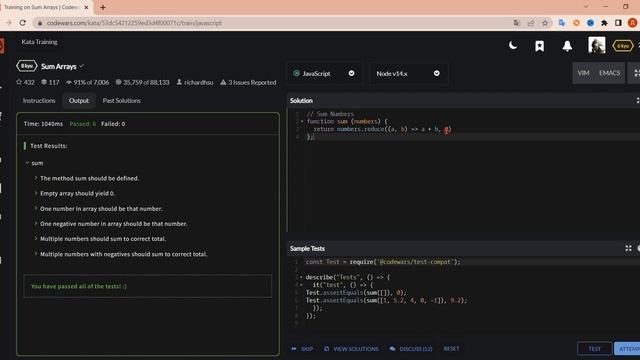
Task: Expand 'One negative number in array' result
Action: tap(36, 223)
